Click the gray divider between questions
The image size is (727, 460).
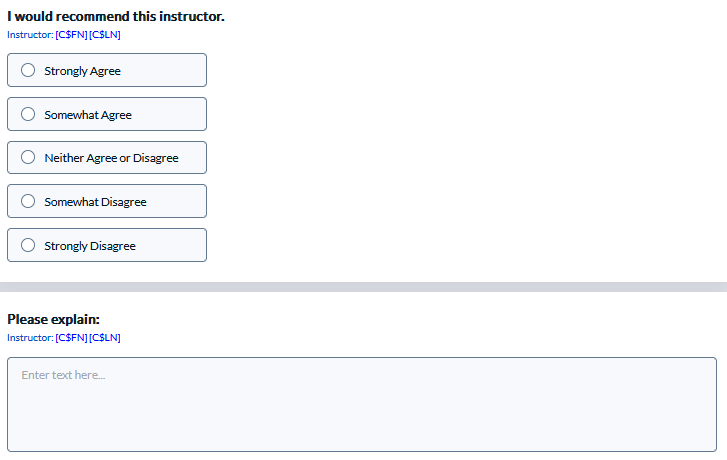coord(364,287)
